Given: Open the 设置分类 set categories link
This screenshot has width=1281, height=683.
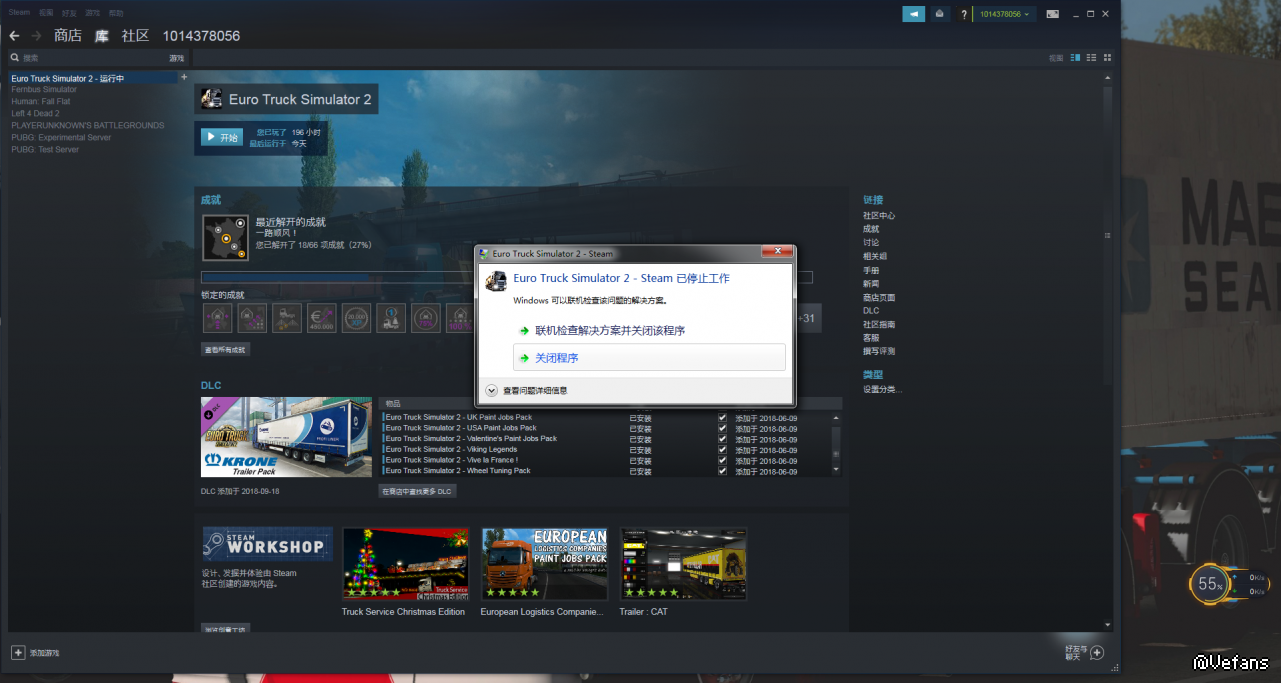Looking at the screenshot, I should point(882,389).
